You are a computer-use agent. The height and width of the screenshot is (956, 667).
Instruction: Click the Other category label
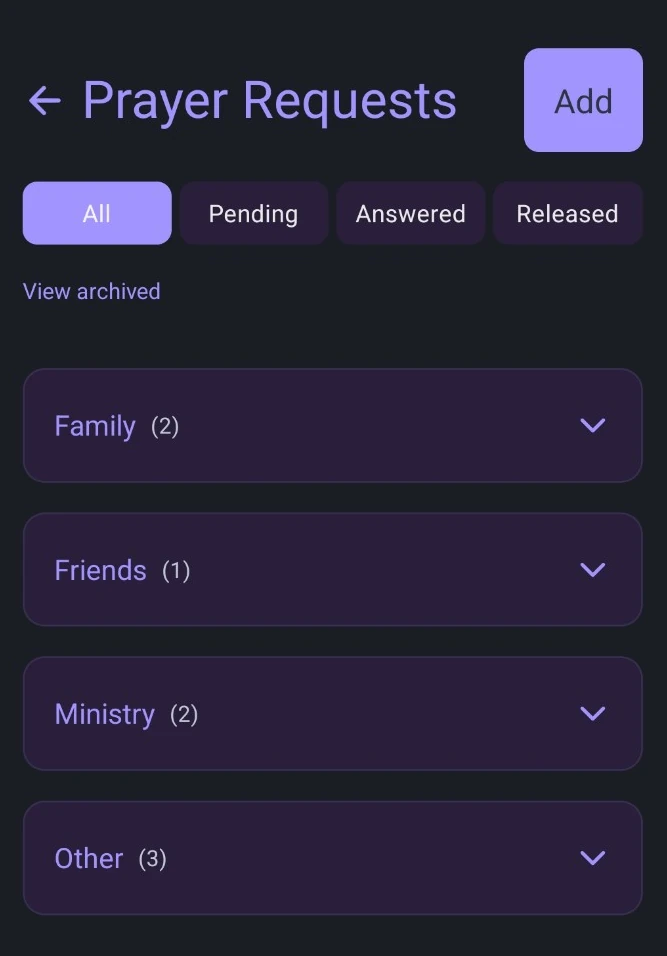[89, 858]
